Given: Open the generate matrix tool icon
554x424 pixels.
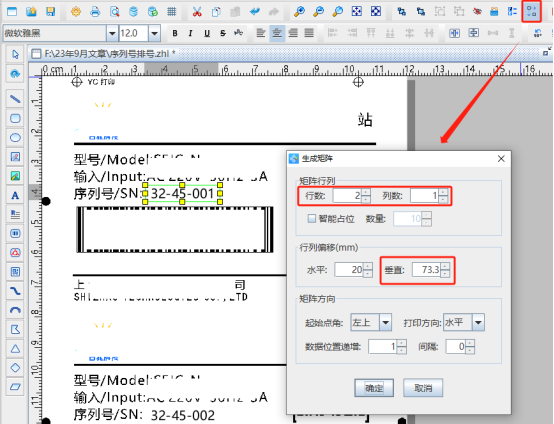Looking at the screenshot, I should point(531,11).
